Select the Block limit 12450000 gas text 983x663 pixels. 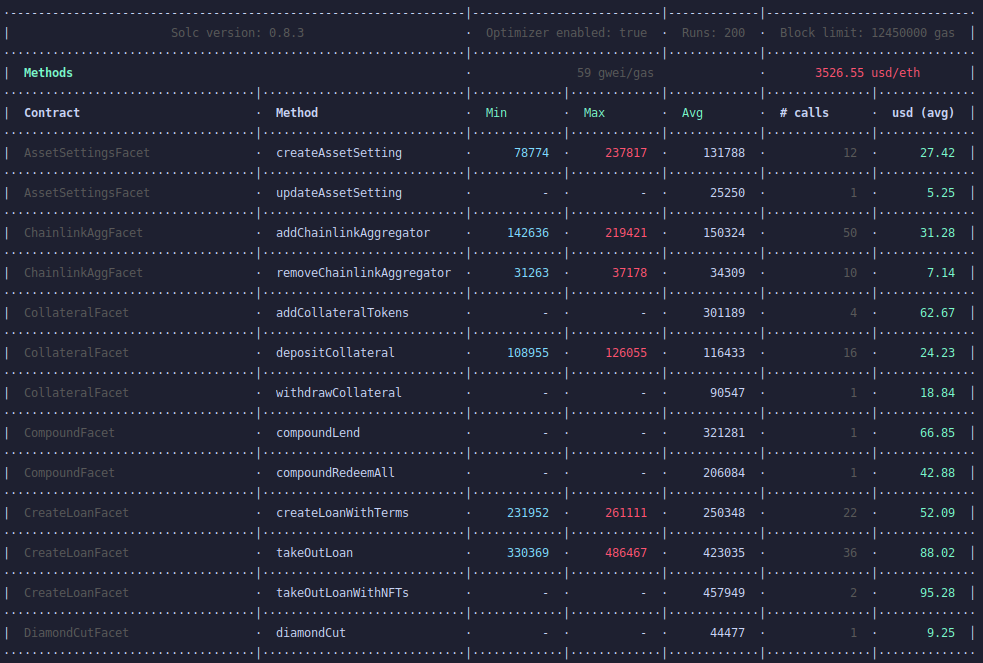click(x=867, y=33)
